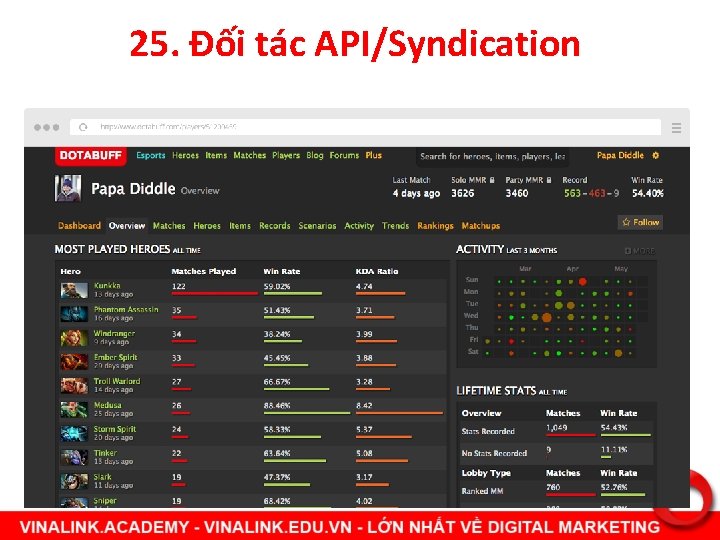Click the KDA Ratio column header

[x=377, y=271]
